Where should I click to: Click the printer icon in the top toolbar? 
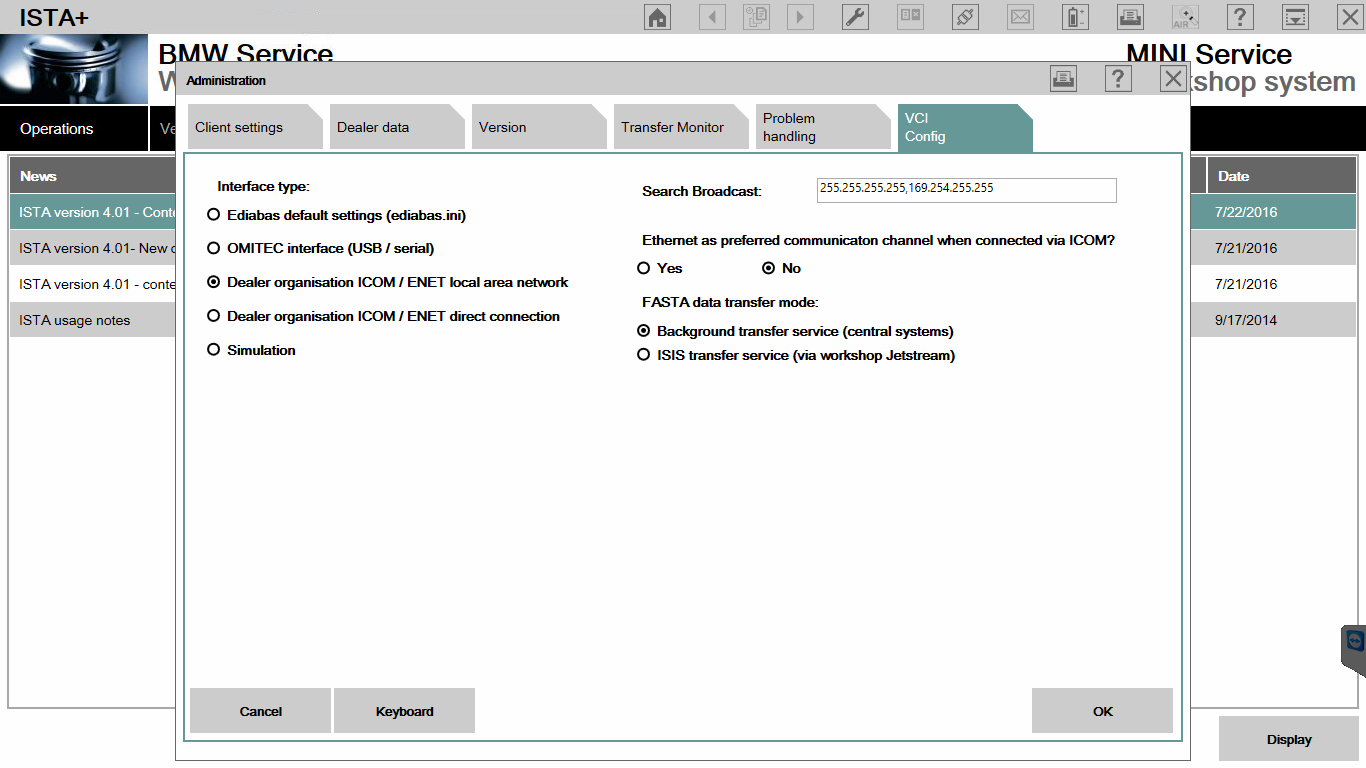(1130, 17)
